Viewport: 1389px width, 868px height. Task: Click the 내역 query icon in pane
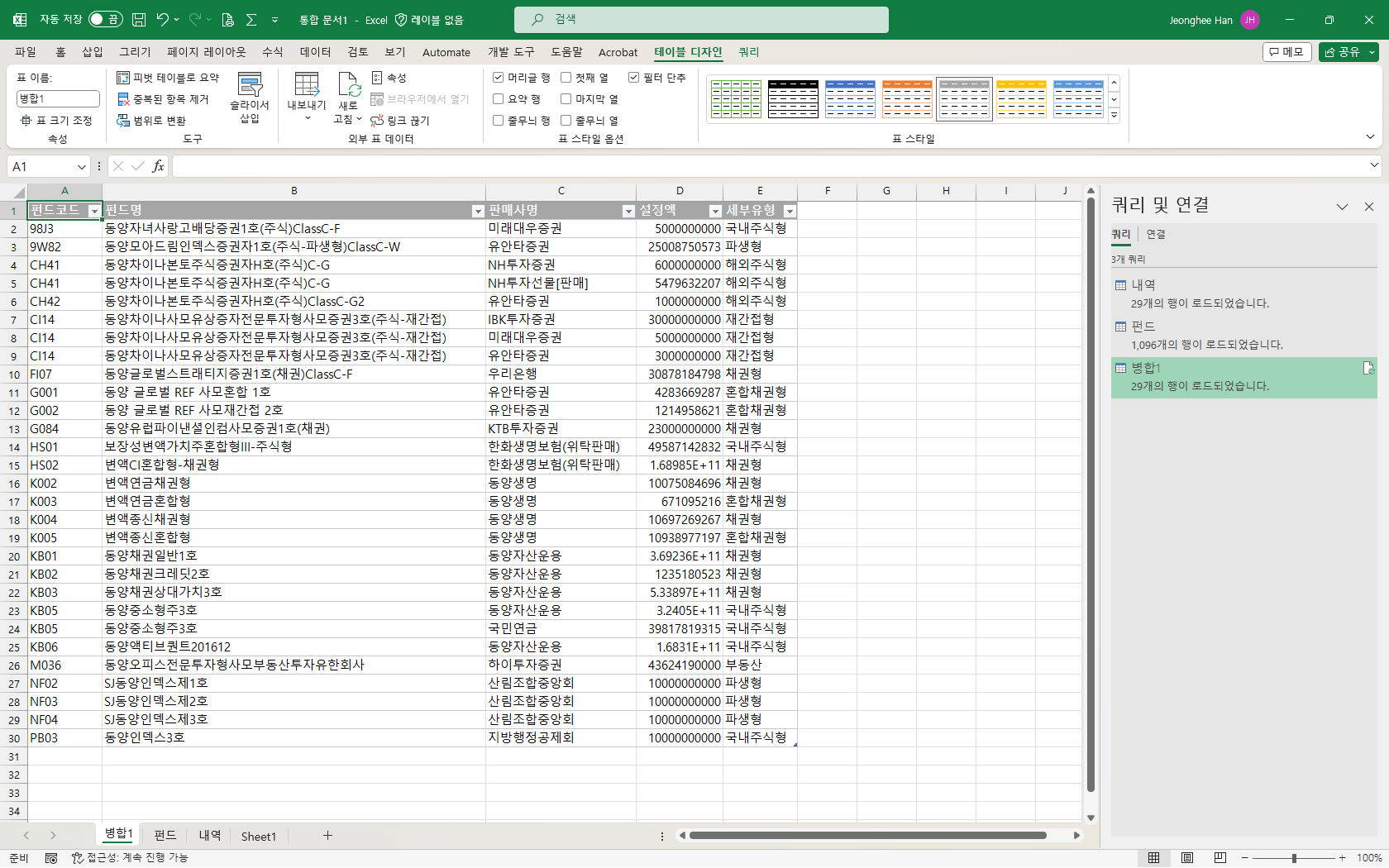(x=1120, y=285)
